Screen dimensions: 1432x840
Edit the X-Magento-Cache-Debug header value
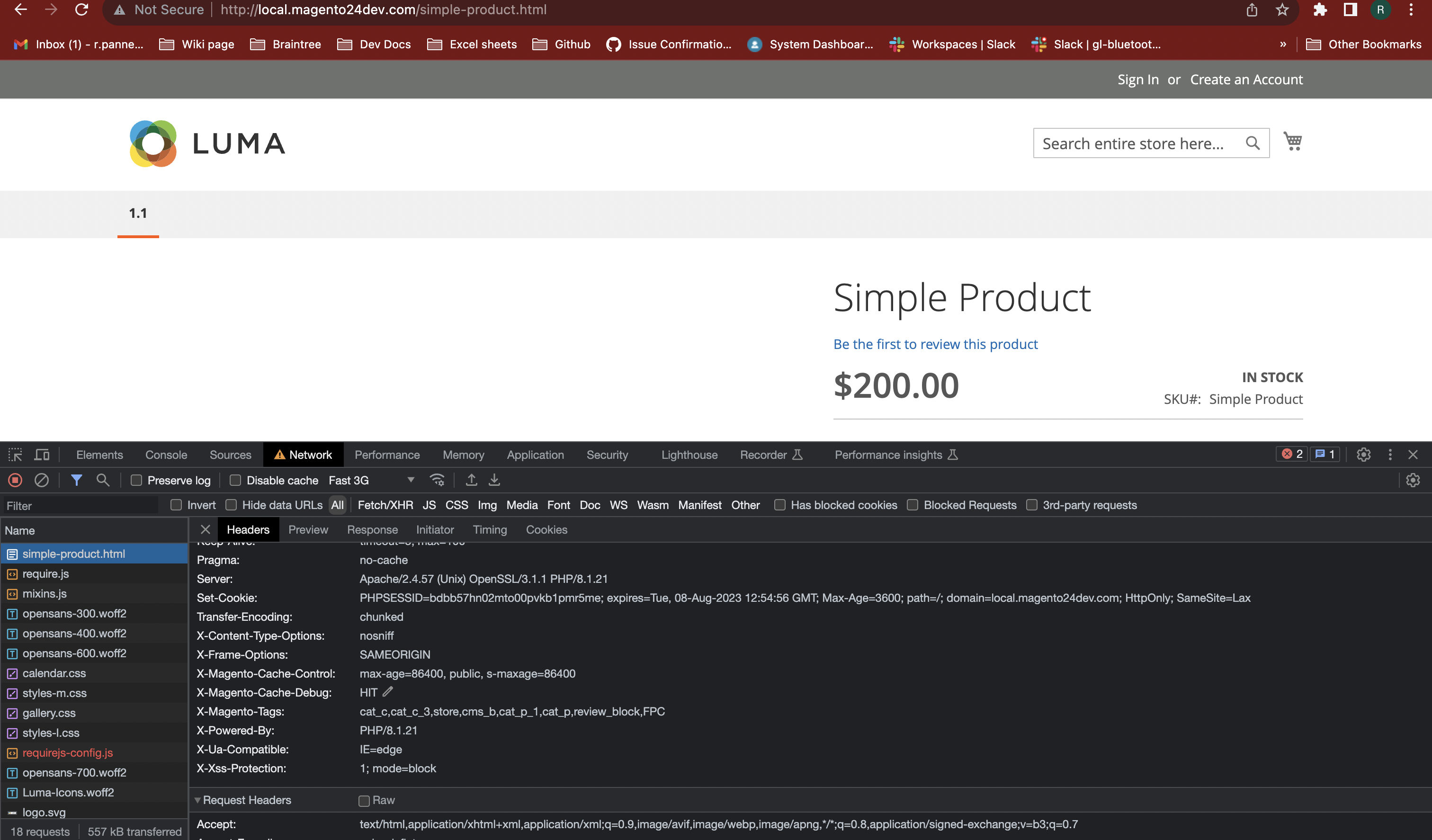pos(389,692)
